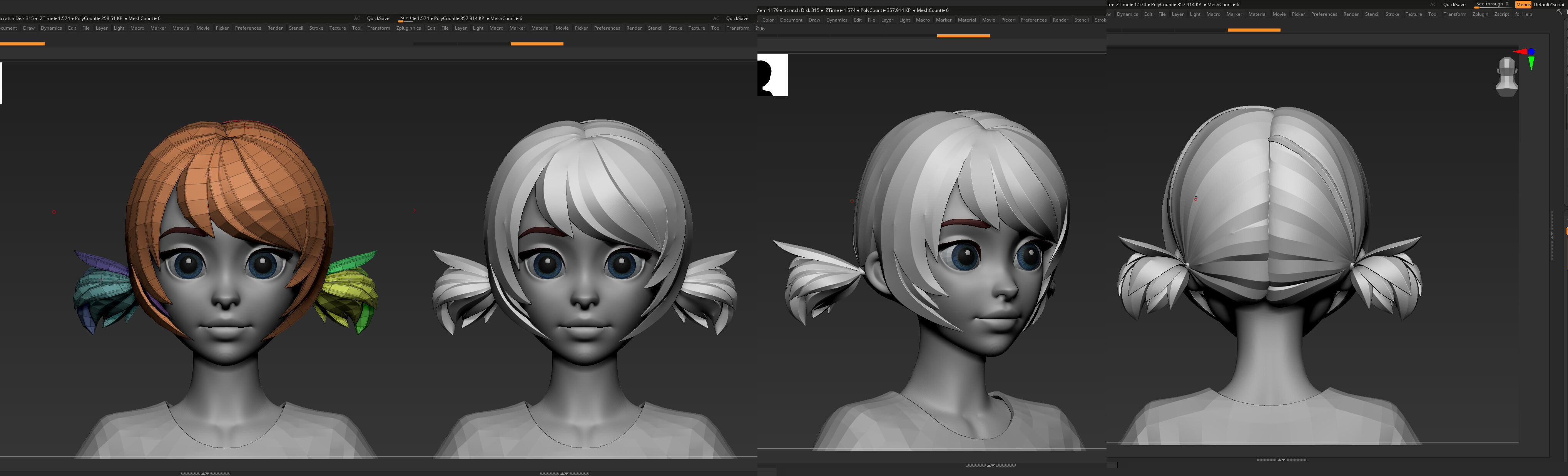Viewport: 1568px width, 476px height.
Task: Open Zplugin menu in back-view window
Action: (1480, 14)
